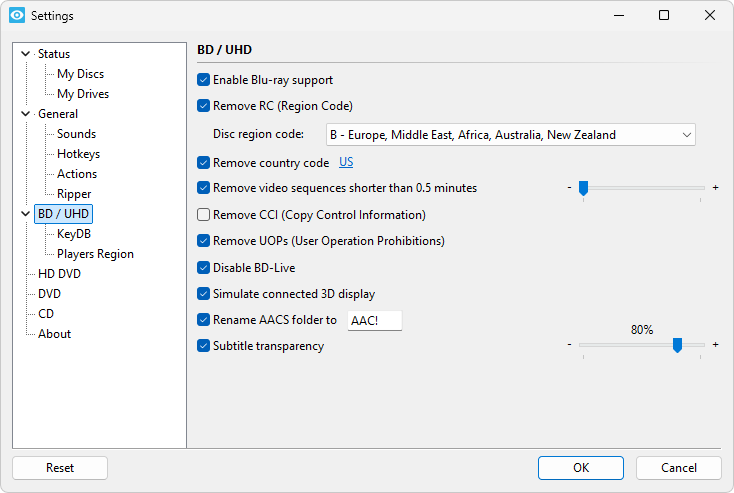Click the subtitle transparency slider handle

point(677,345)
